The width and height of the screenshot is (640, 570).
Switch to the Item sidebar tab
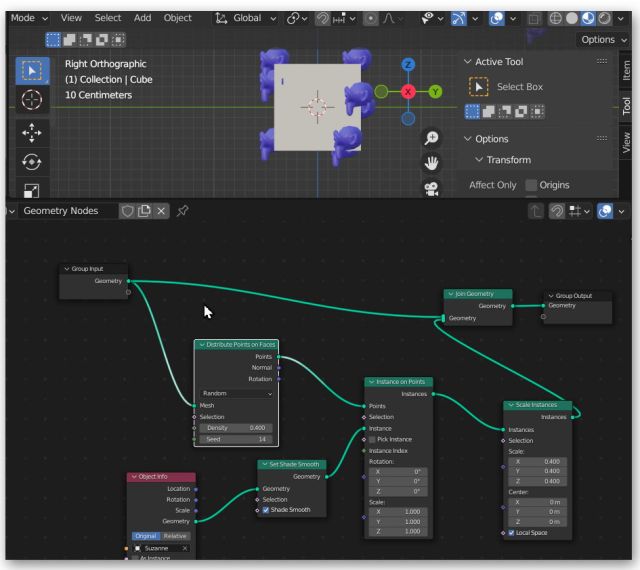pyautogui.click(x=626, y=71)
